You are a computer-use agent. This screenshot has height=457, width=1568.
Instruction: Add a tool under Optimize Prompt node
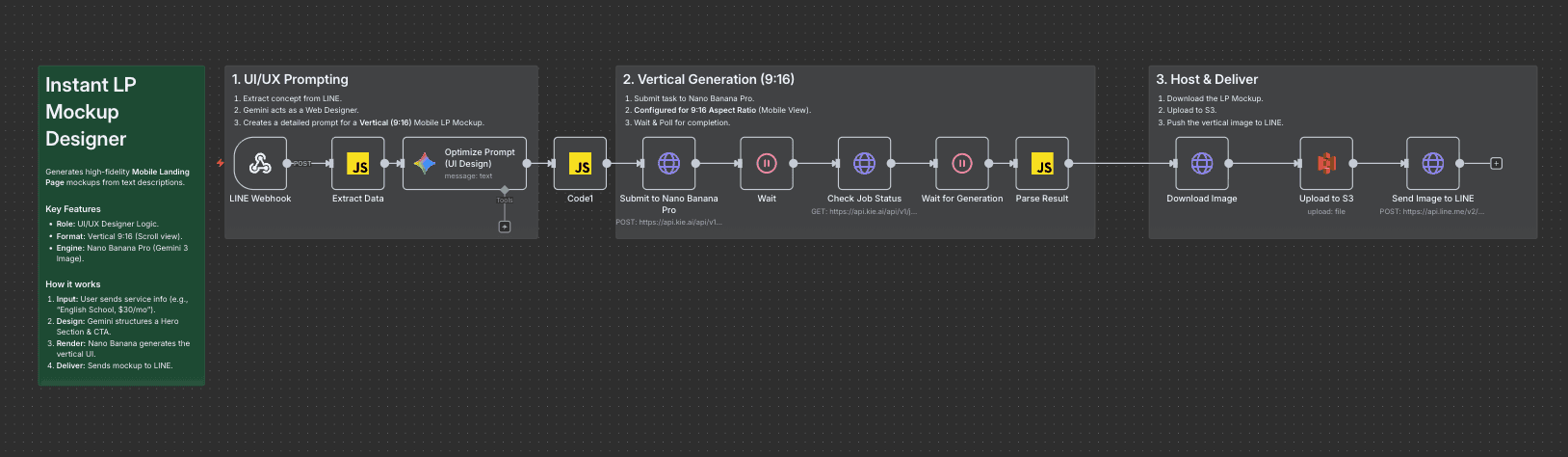(x=505, y=227)
